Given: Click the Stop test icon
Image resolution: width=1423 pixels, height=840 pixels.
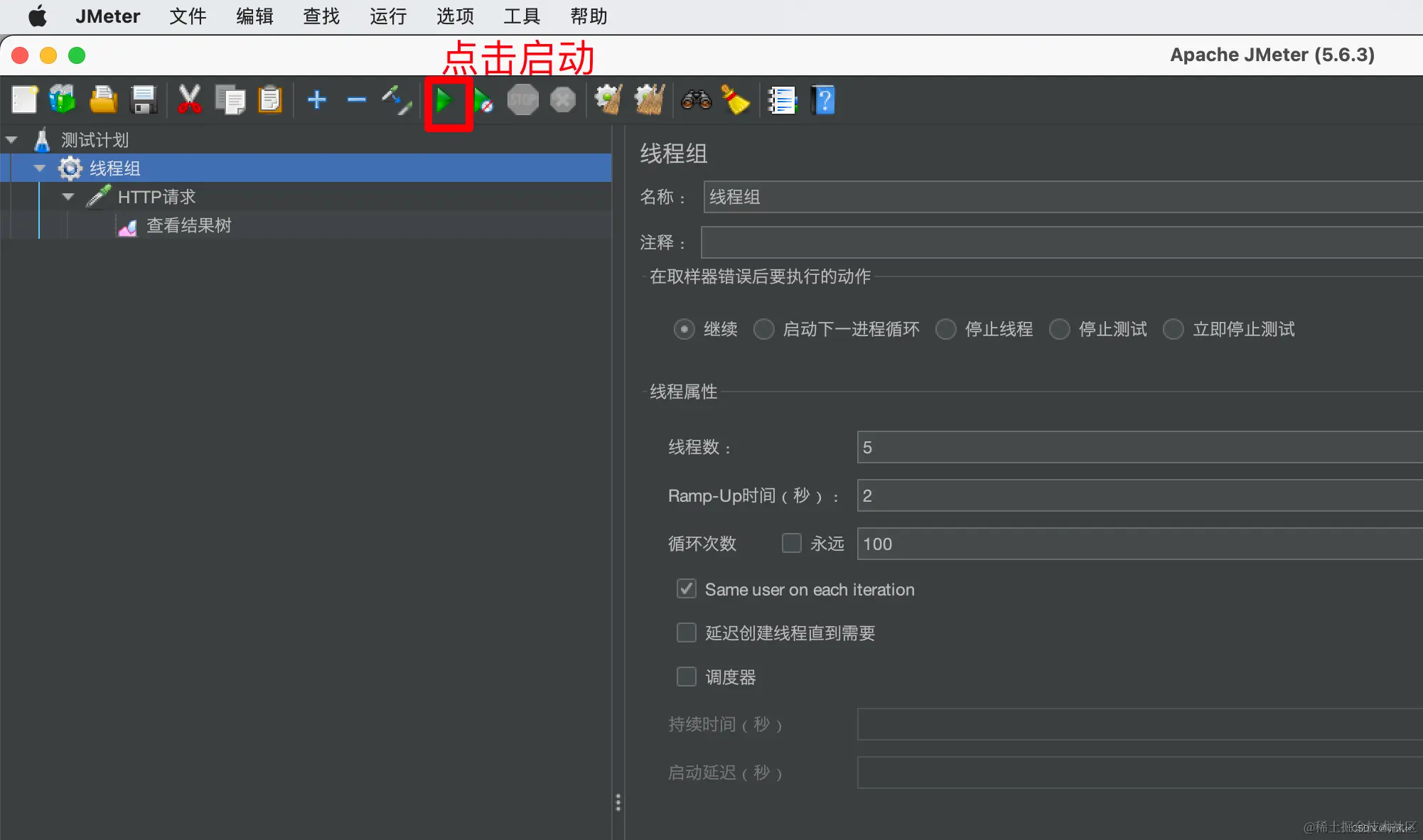Looking at the screenshot, I should point(523,100).
